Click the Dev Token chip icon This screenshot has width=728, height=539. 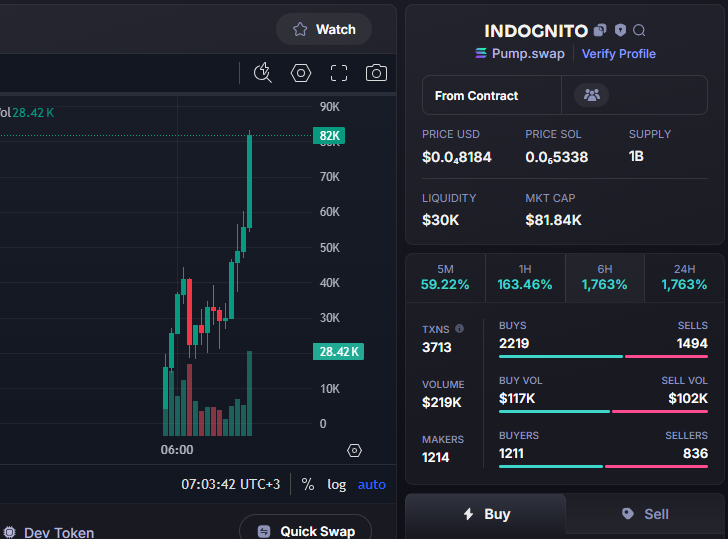(9, 532)
